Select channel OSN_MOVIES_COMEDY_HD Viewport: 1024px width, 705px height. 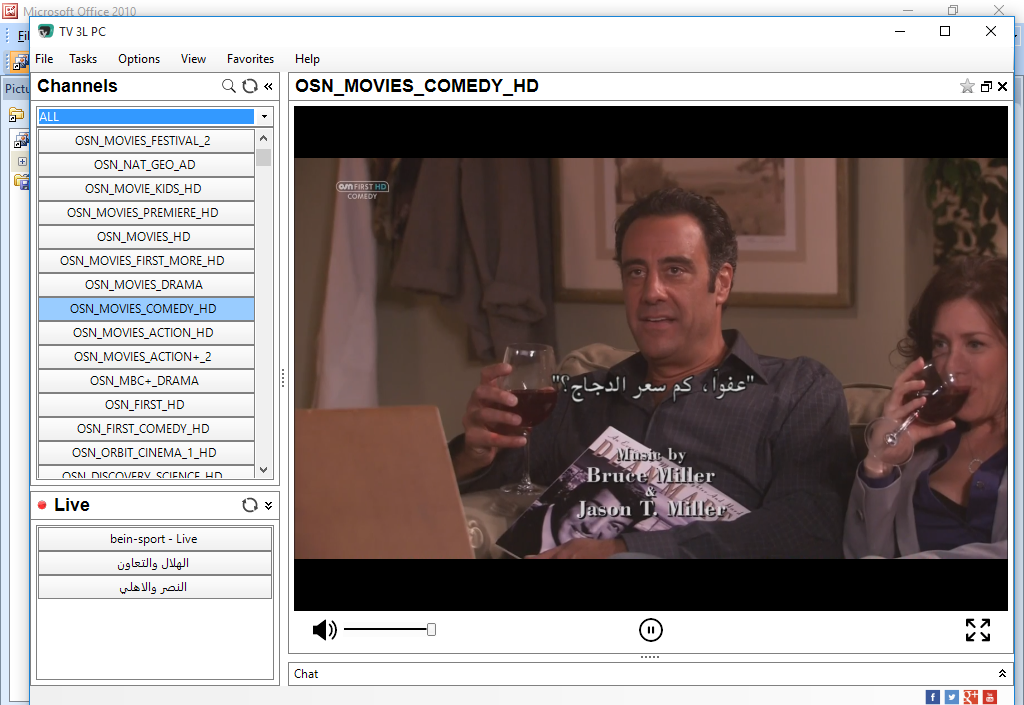click(x=146, y=309)
